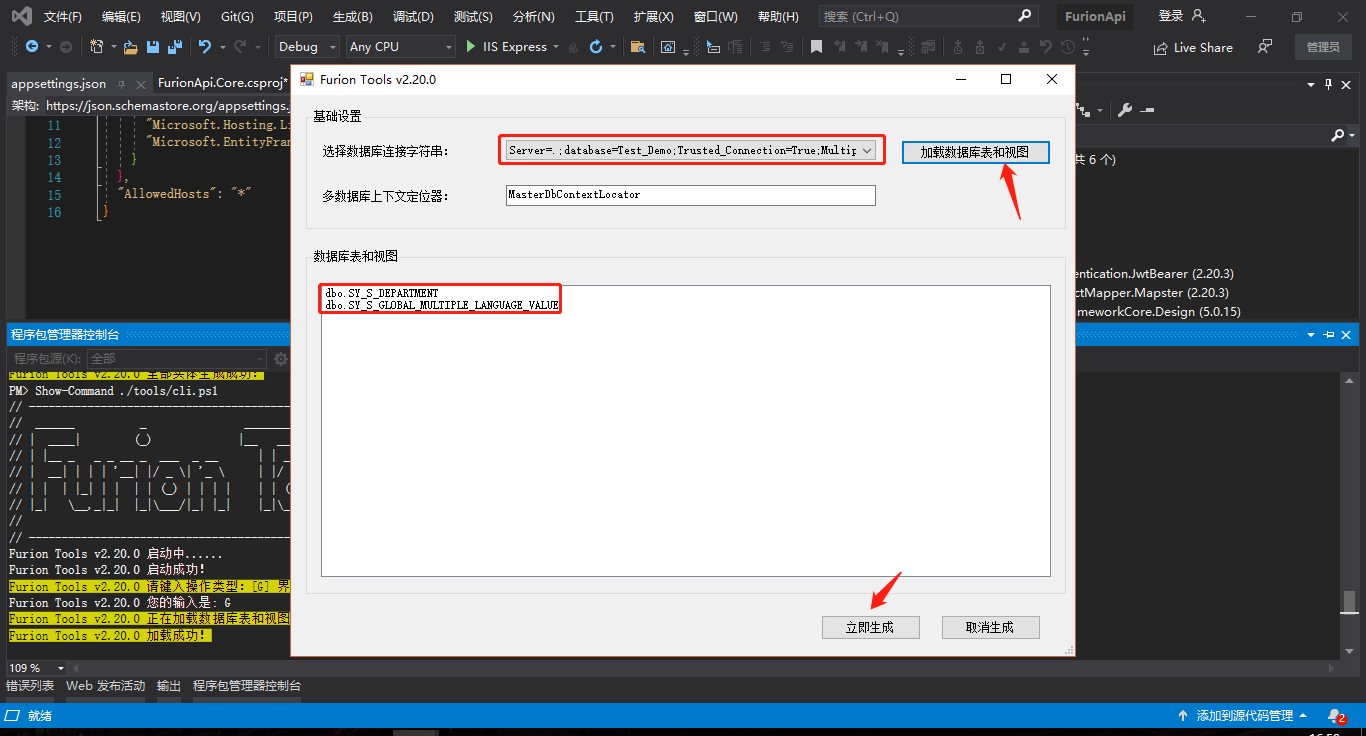This screenshot has width=1366, height=736.
Task: Click the Find in Files toolbar icon
Action: [640, 47]
